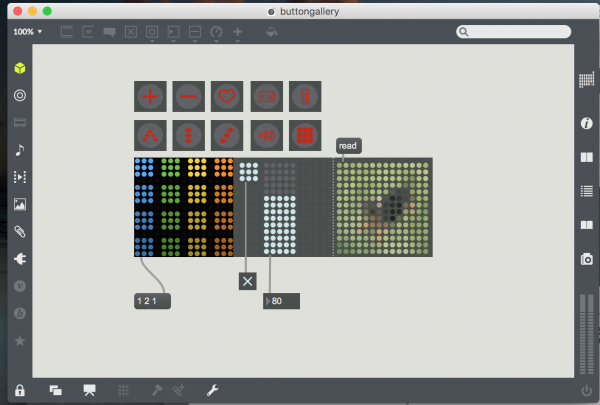Click the red speaker volume button object

(x=267, y=135)
